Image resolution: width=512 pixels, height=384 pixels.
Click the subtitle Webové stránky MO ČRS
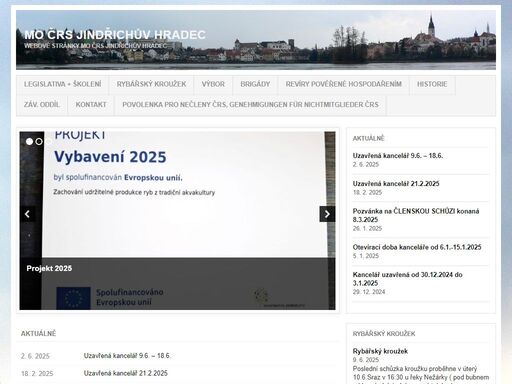point(95,46)
